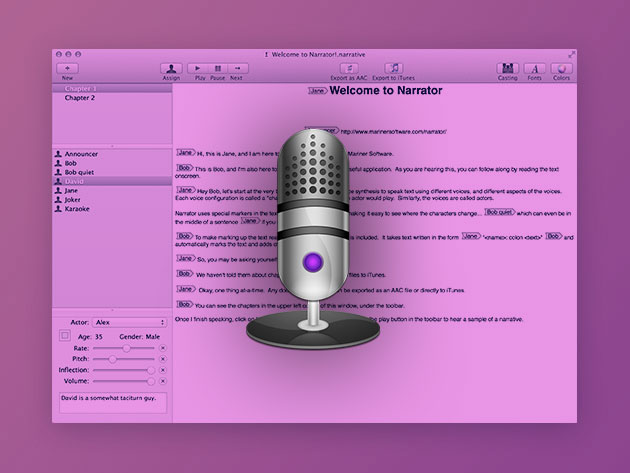Select Chapter 1 in chapter list
Screen dimensions: 630x473
pyautogui.click(x=112, y=88)
